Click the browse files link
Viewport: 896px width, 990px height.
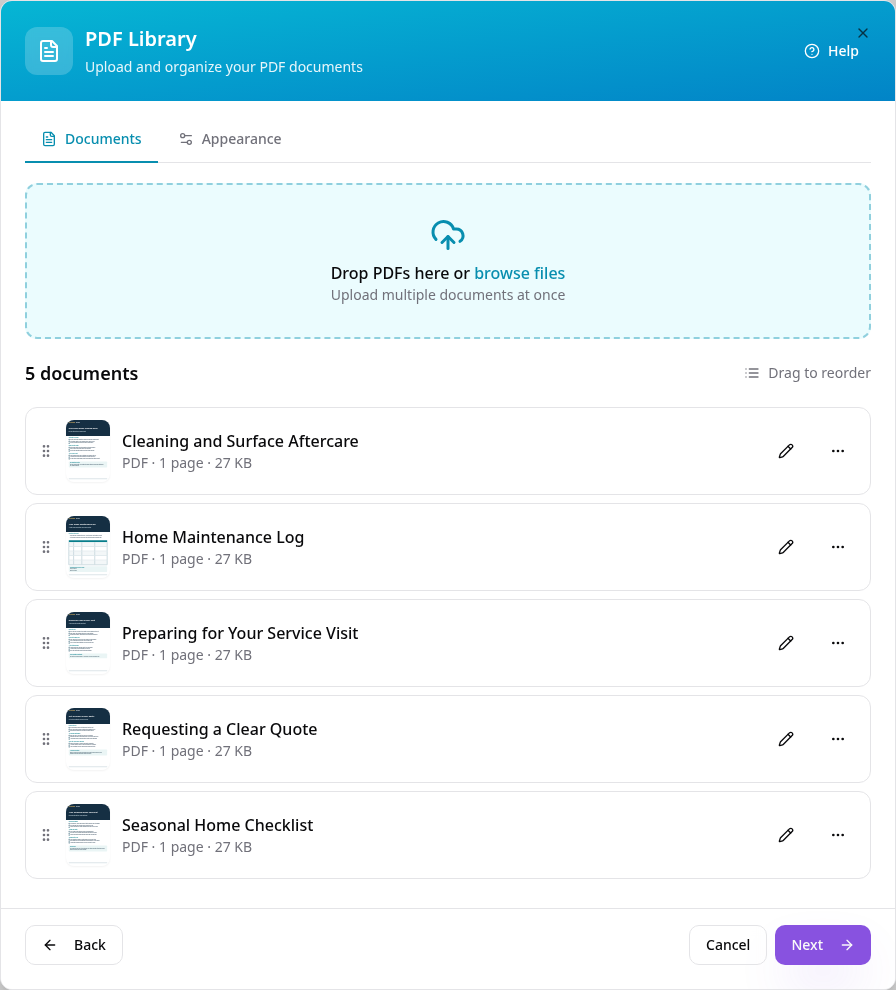pyautogui.click(x=520, y=273)
